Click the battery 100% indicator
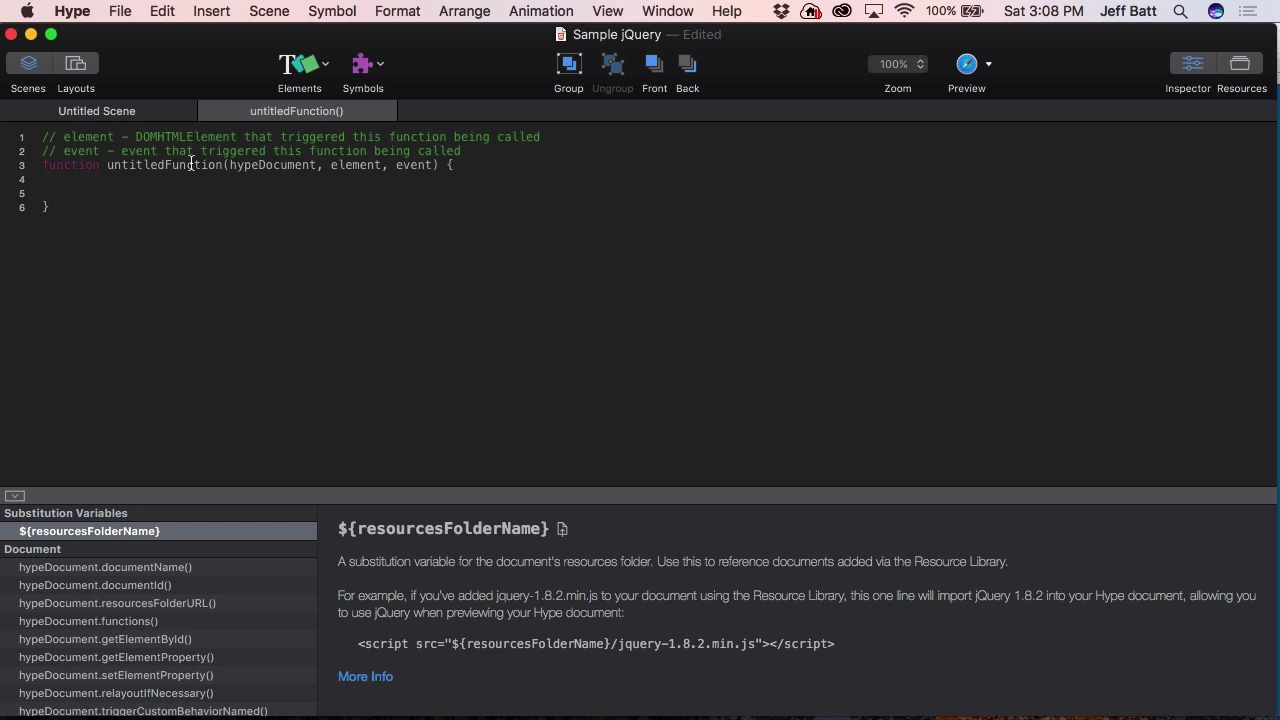The height and width of the screenshot is (720, 1280). click(x=954, y=11)
